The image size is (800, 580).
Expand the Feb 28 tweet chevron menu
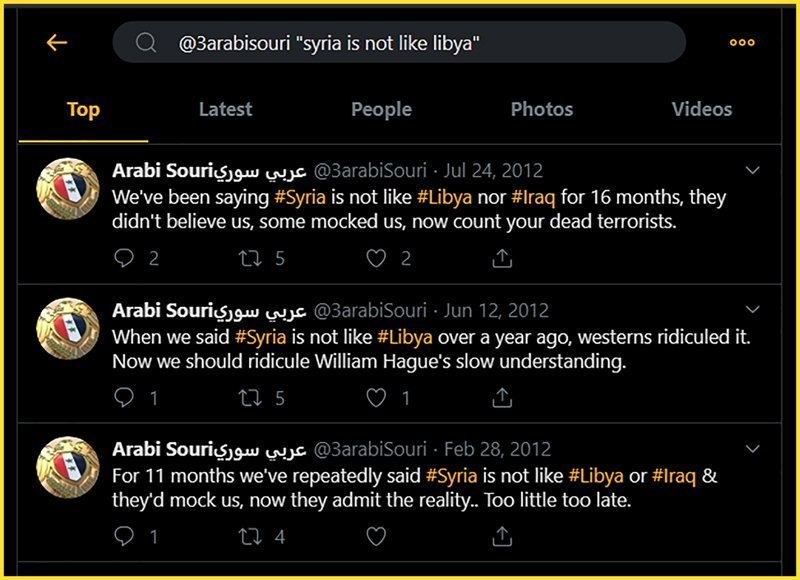(753, 448)
